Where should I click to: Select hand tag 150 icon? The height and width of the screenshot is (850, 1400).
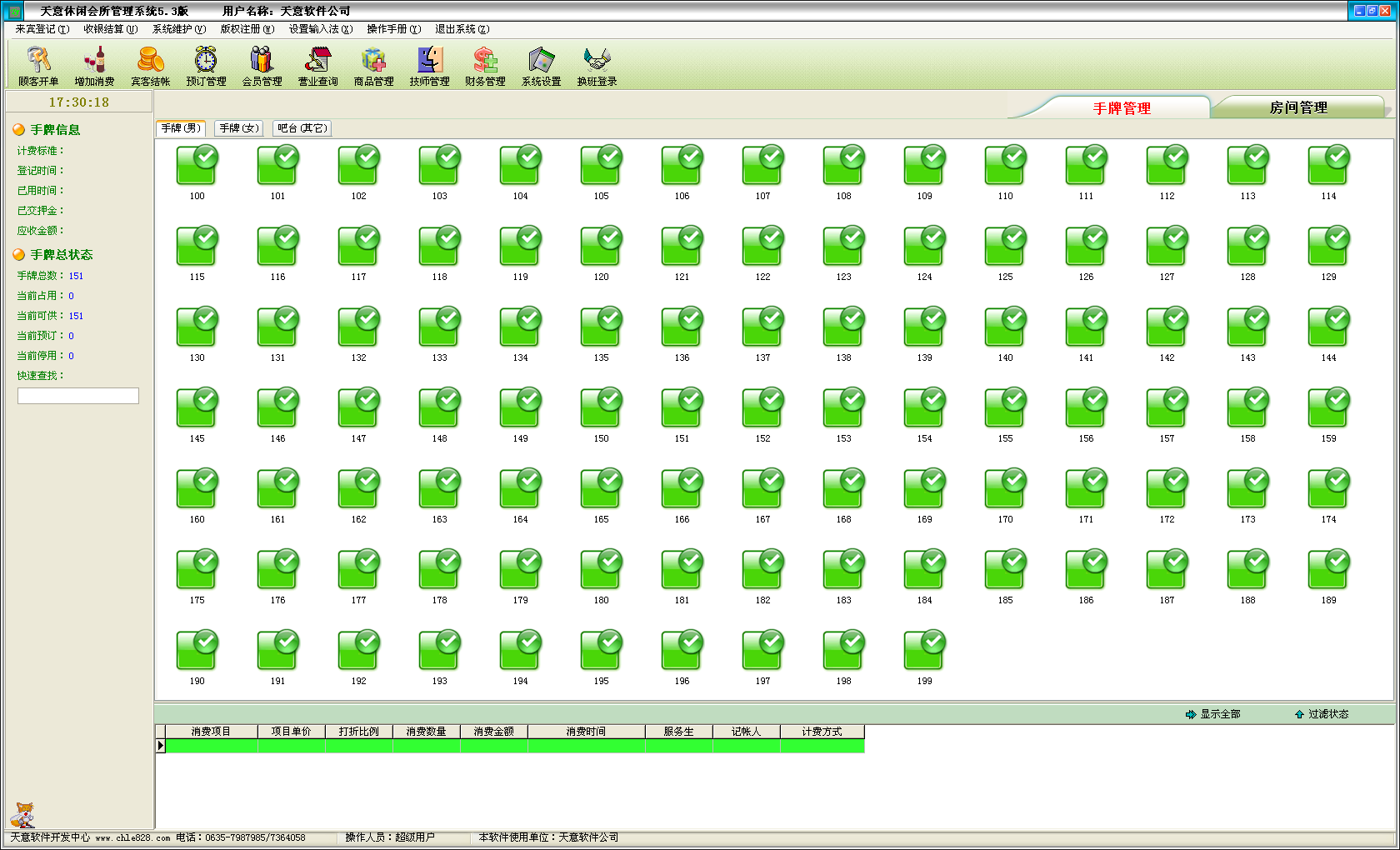(x=601, y=407)
